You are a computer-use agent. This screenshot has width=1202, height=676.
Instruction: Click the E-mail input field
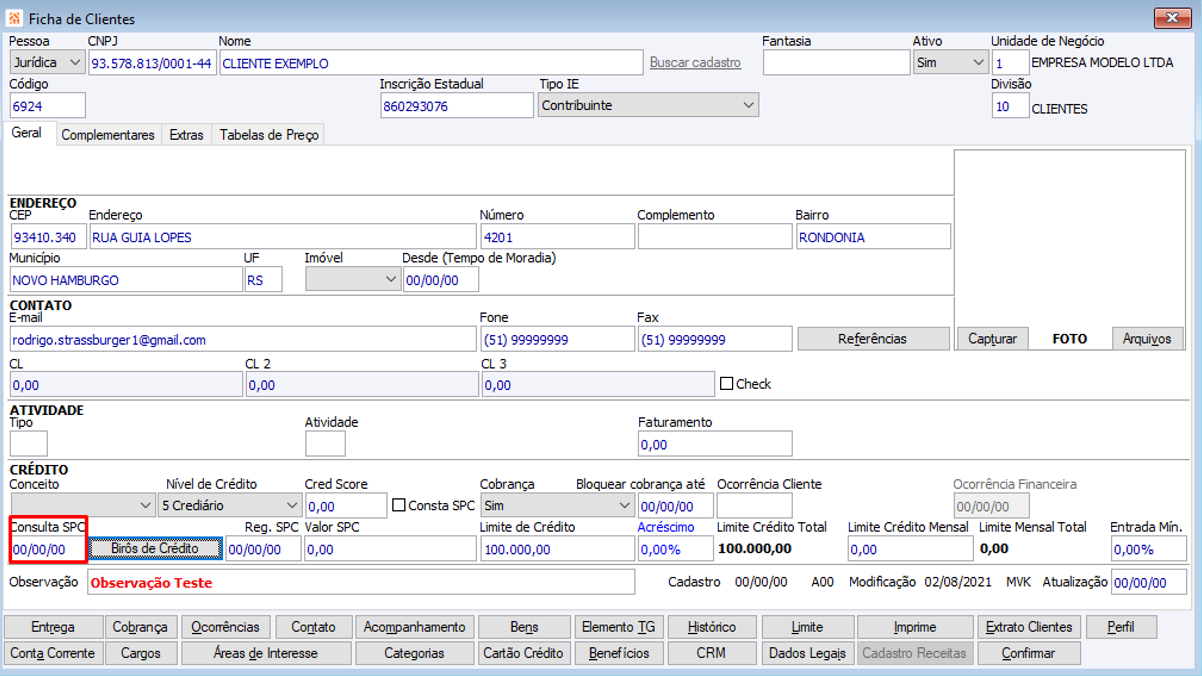coord(242,340)
